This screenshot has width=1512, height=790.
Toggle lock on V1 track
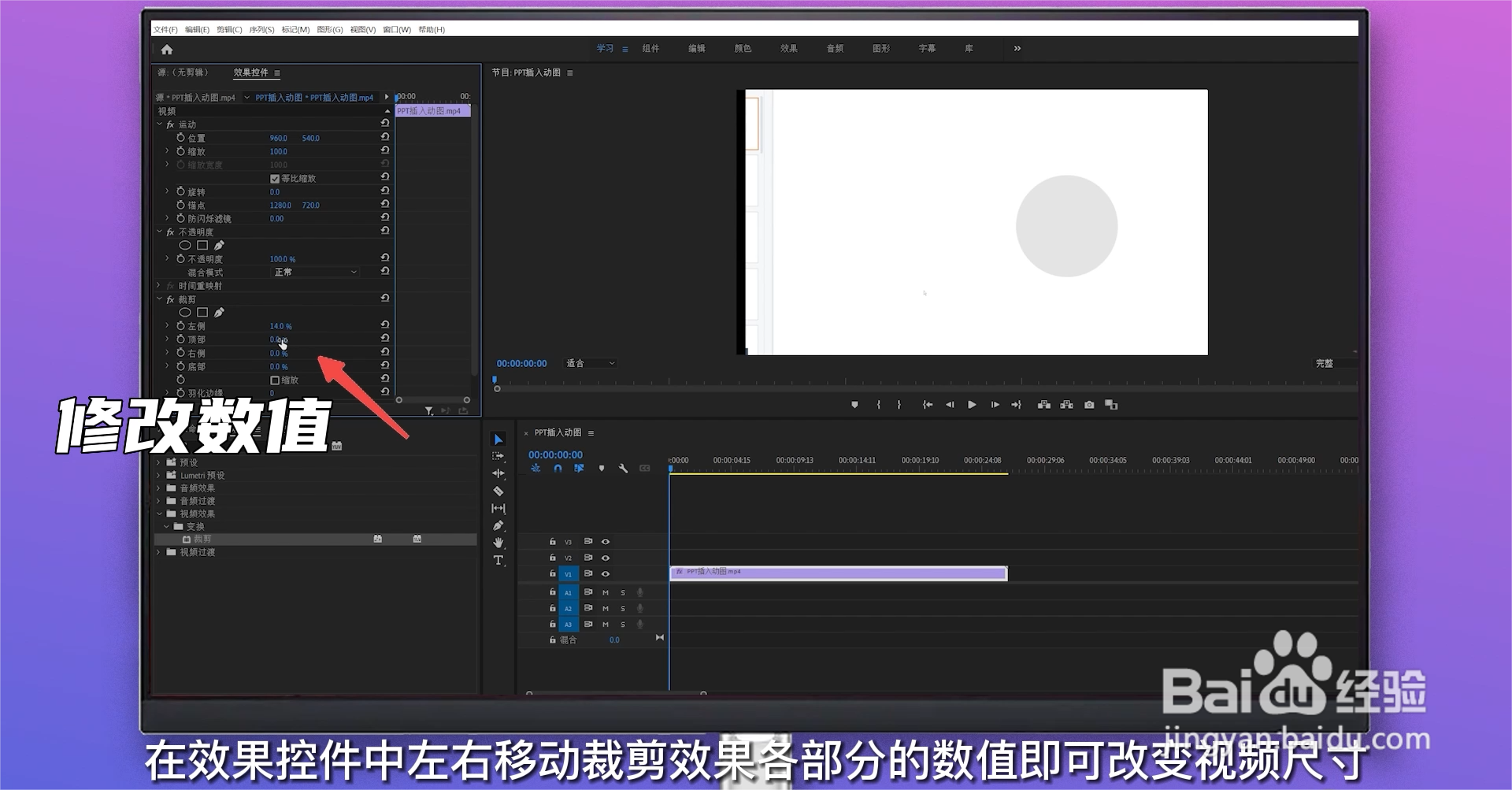coord(552,573)
